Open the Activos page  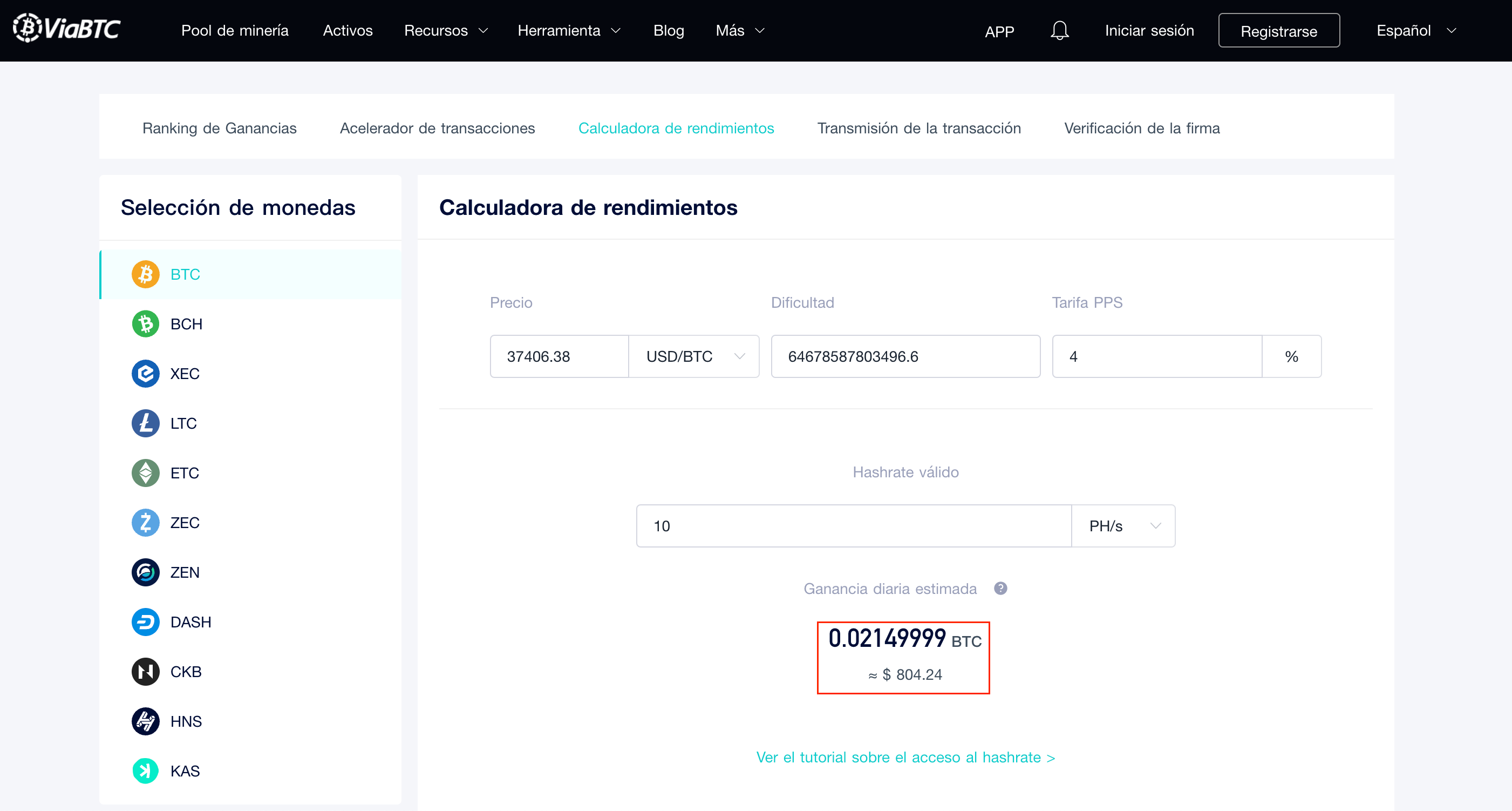click(348, 31)
